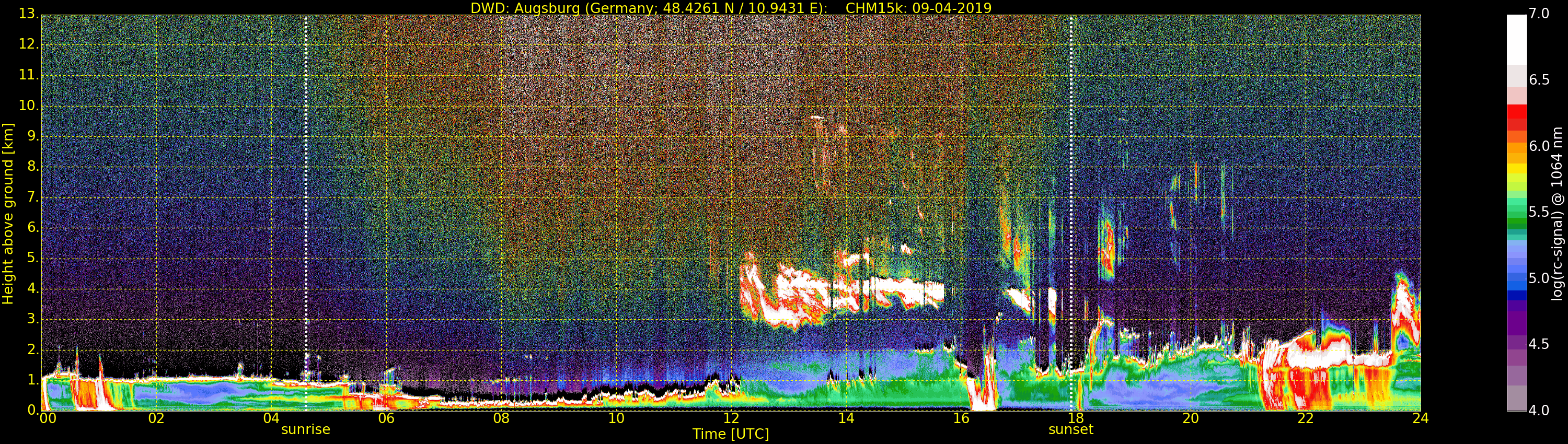1568x444 pixels.
Task: Click the "sunrise" label below the time axis
Action: [306, 429]
